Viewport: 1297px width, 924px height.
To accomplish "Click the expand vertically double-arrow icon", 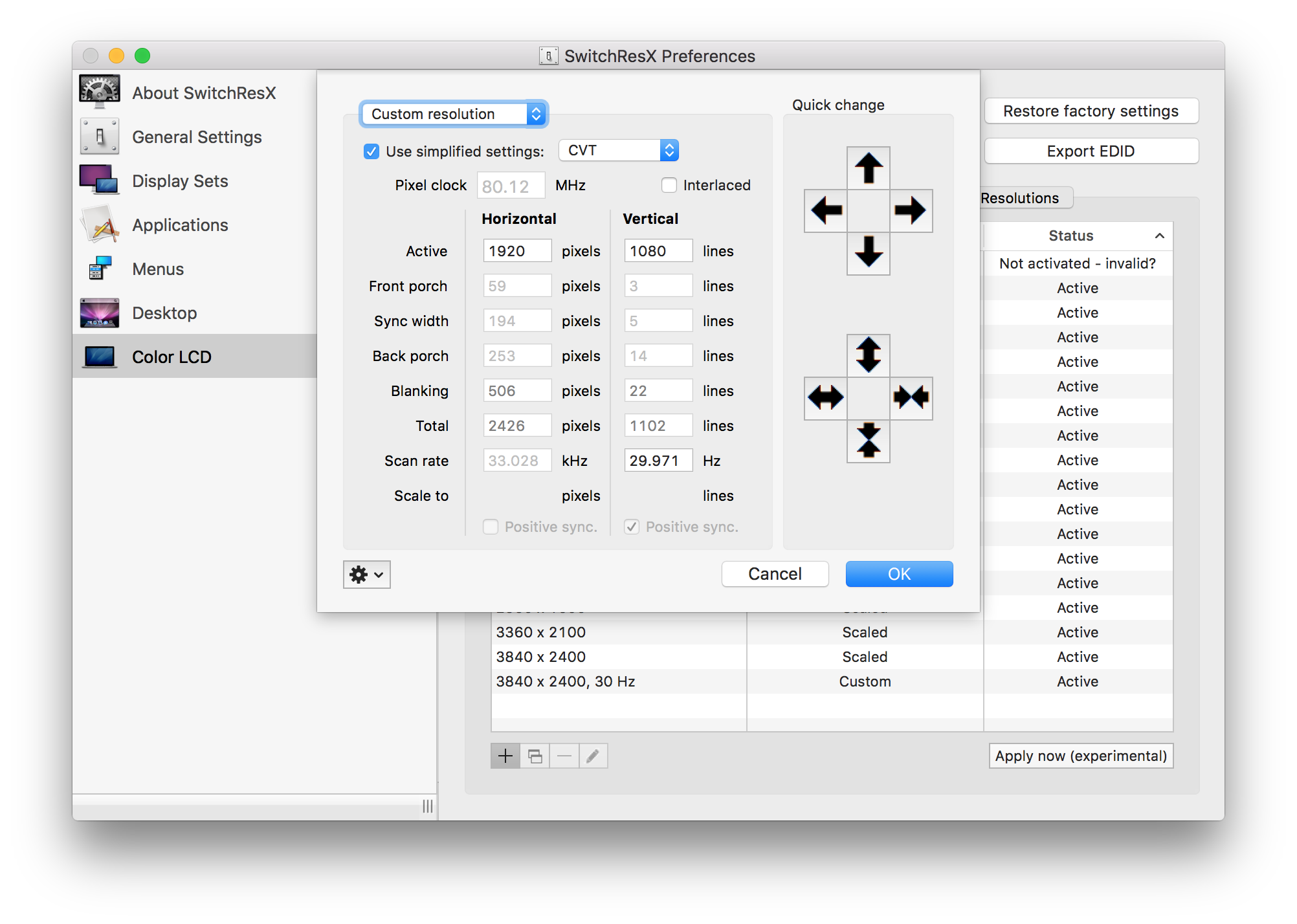I will (869, 355).
